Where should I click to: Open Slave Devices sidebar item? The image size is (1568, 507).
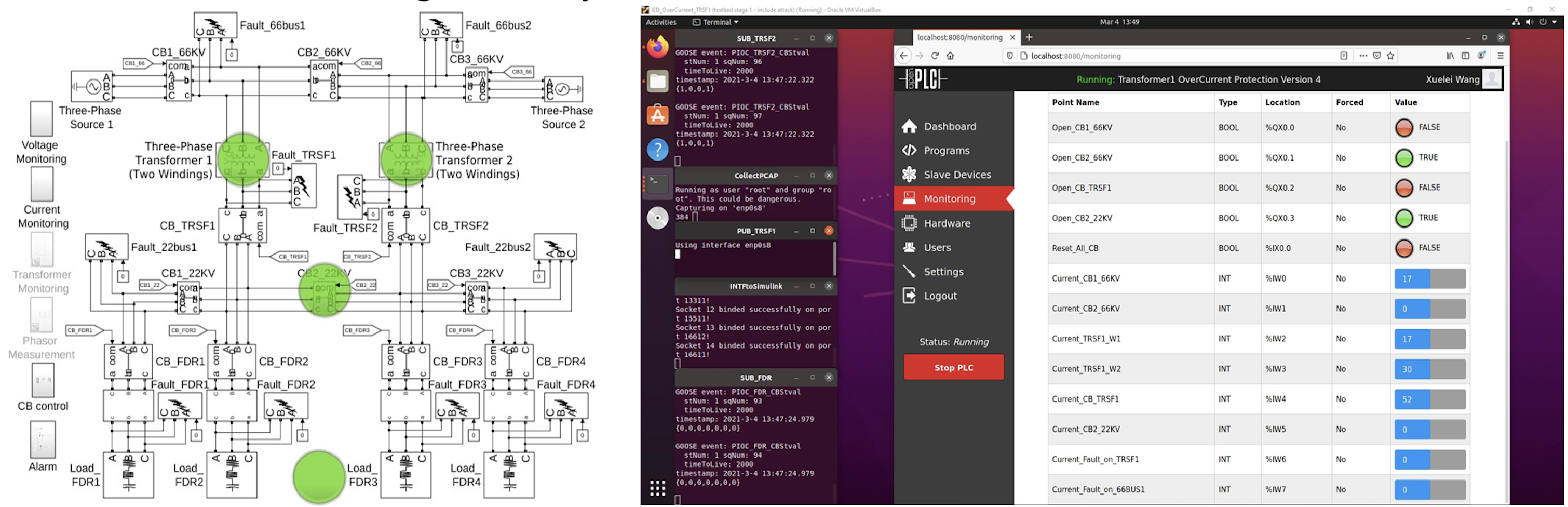[x=956, y=175]
